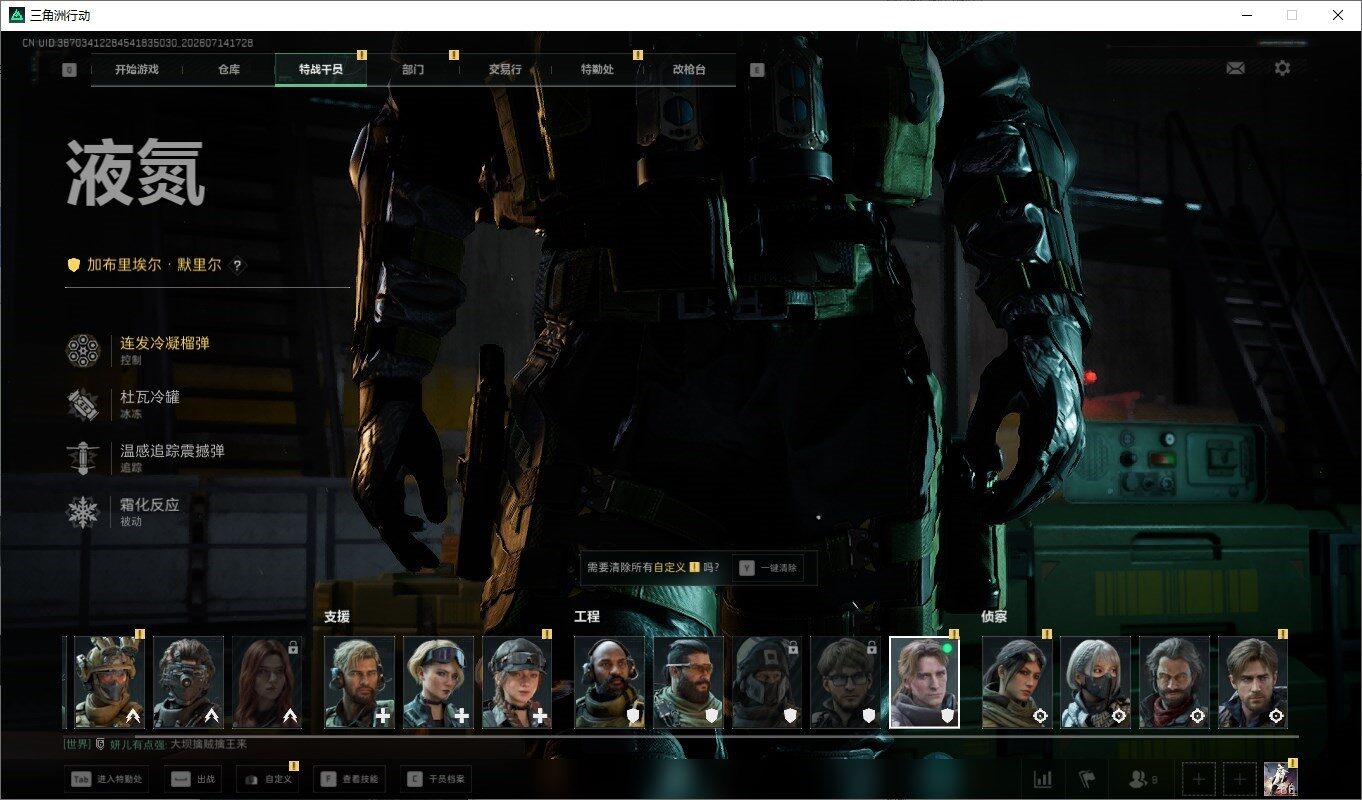This screenshot has width=1362, height=800.
Task: Click the 出战 deploy button
Action: click(x=193, y=779)
